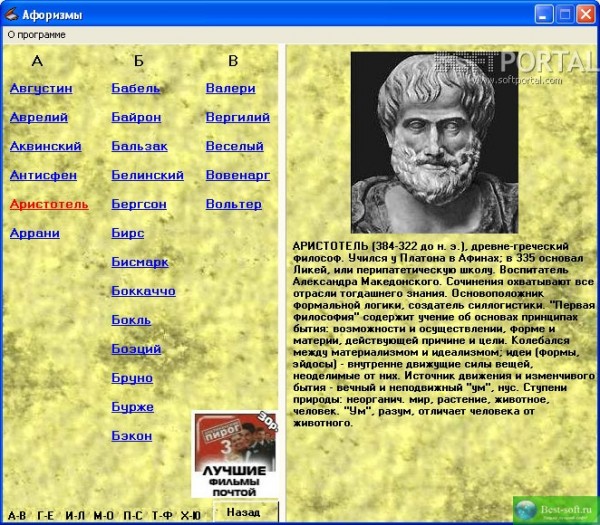This screenshot has width=600, height=525.
Task: Click the Афоризмы app icon in title bar
Action: tap(11, 15)
